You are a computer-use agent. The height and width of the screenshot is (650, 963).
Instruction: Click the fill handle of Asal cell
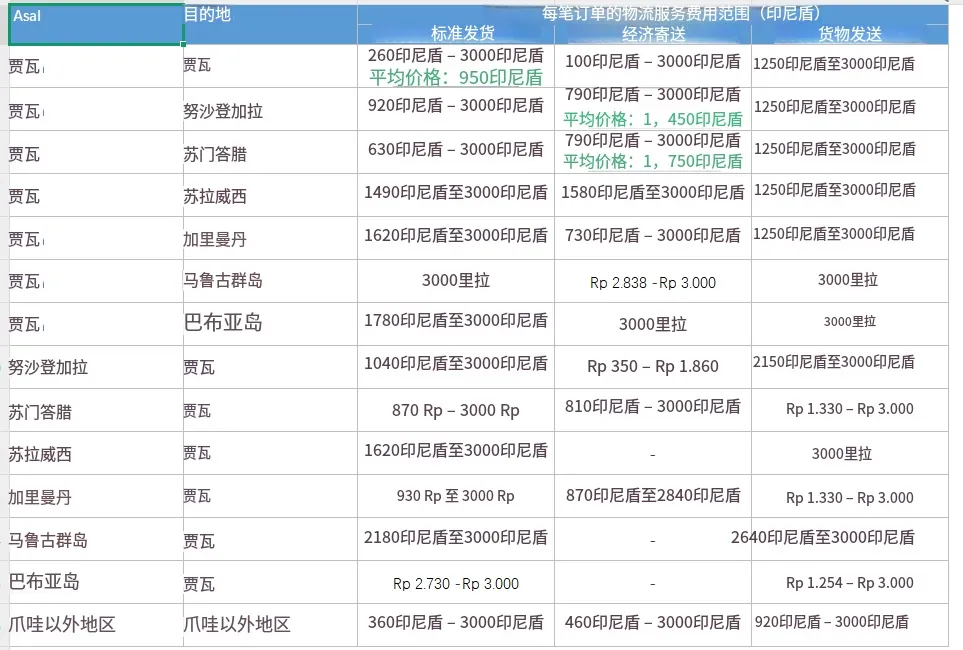(x=183, y=44)
